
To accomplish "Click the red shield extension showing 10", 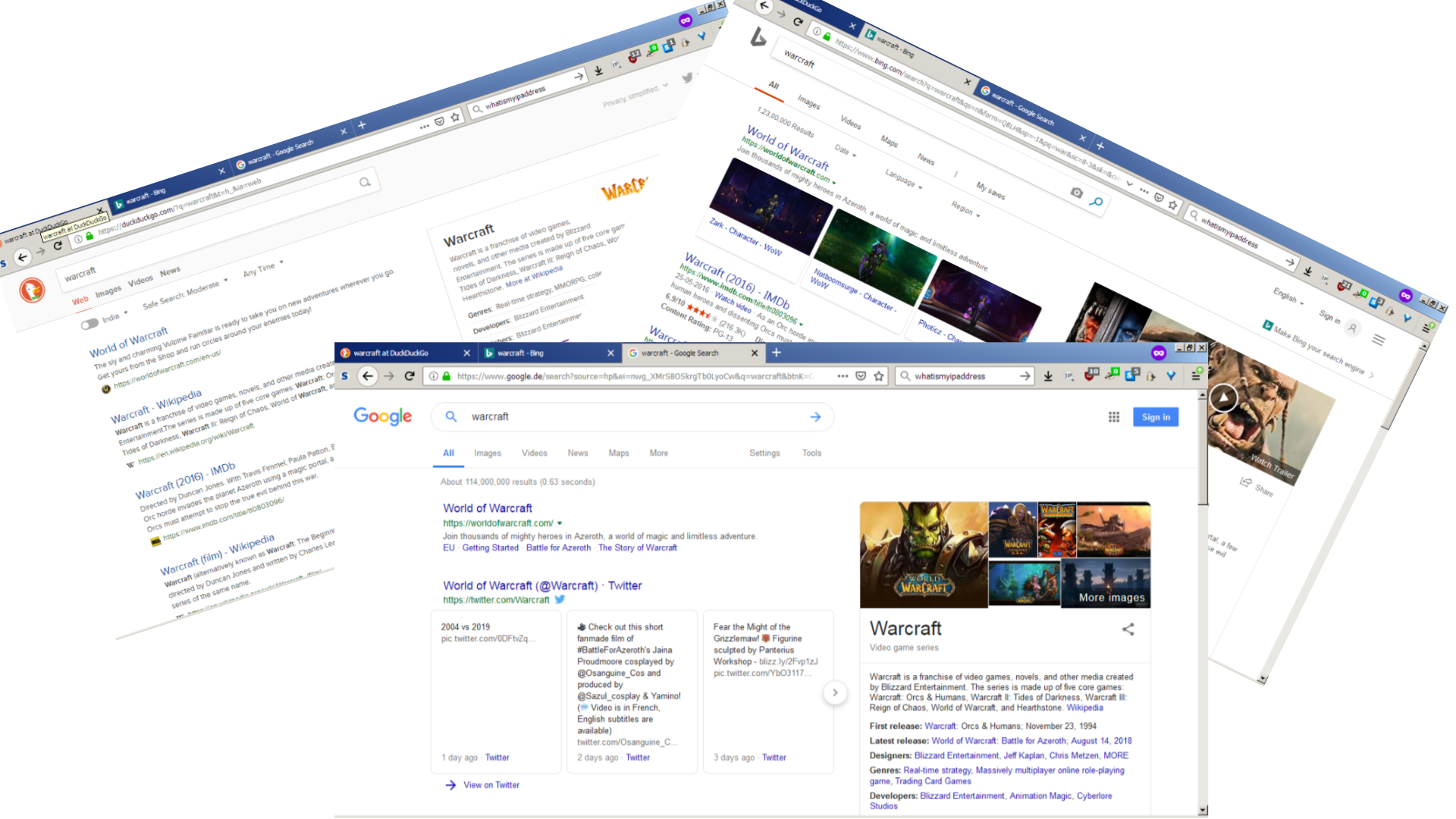I will pos(1090,375).
